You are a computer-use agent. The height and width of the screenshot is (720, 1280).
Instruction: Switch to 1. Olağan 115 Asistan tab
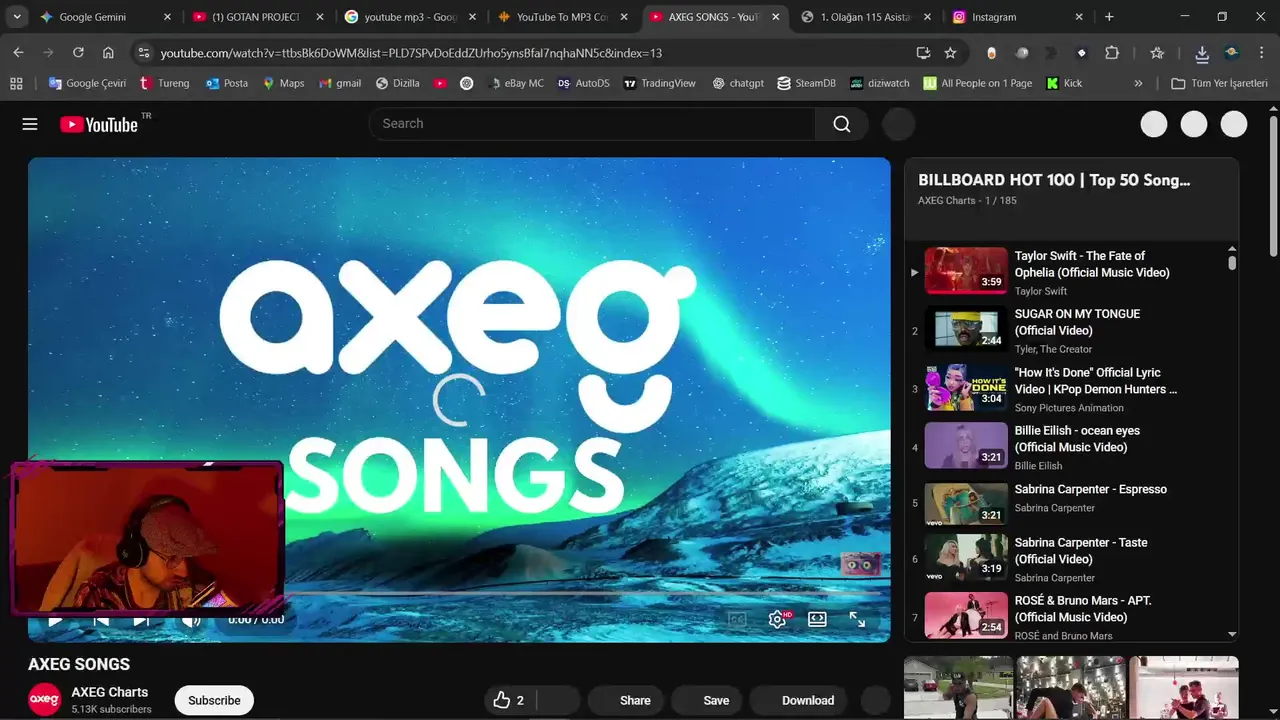point(867,17)
